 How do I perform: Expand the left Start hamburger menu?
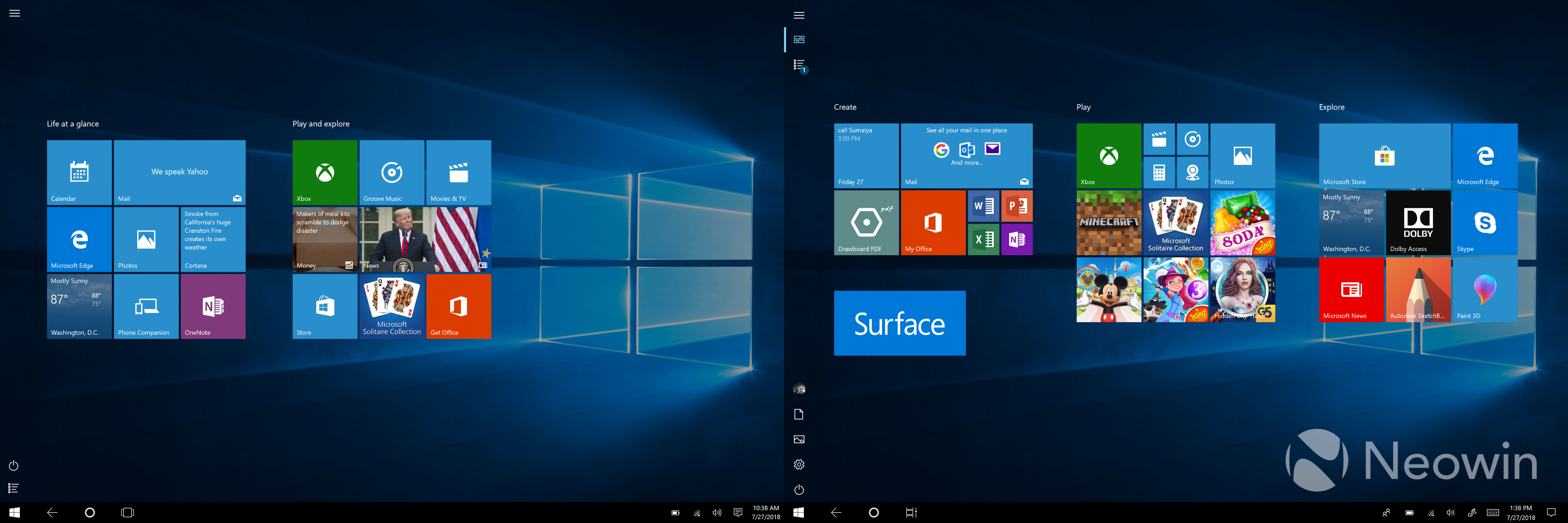[x=15, y=13]
